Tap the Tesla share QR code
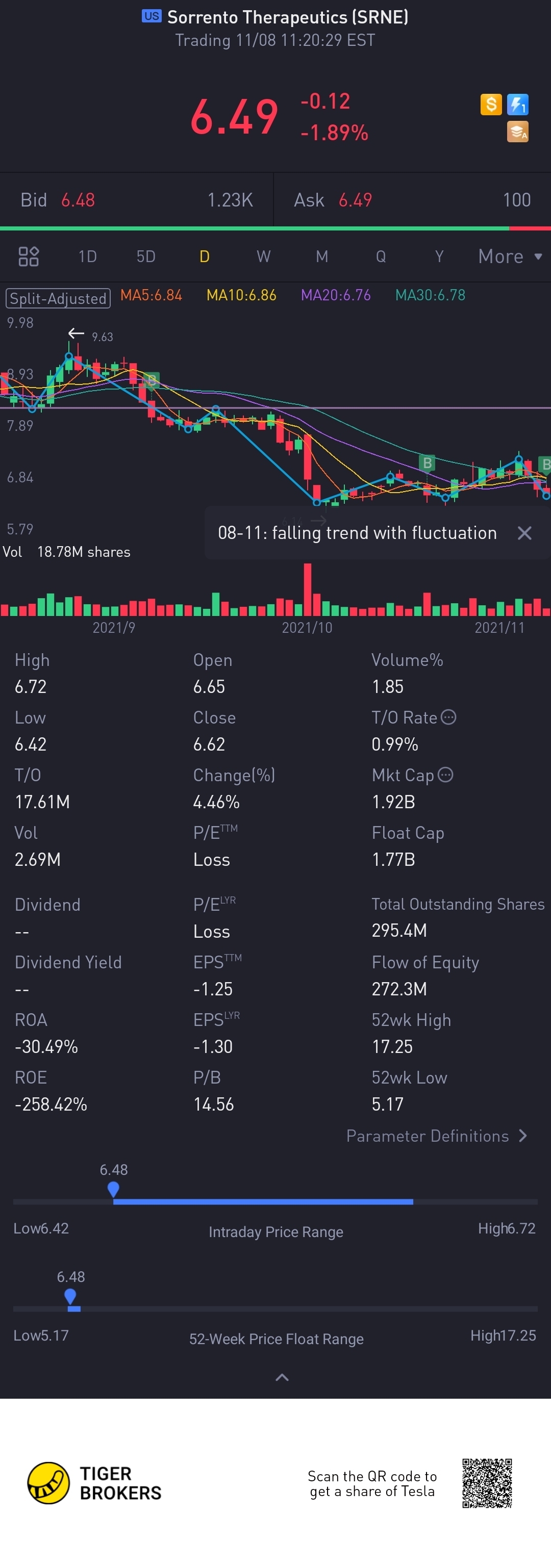Image resolution: width=551 pixels, height=1568 pixels. pyautogui.click(x=487, y=1483)
